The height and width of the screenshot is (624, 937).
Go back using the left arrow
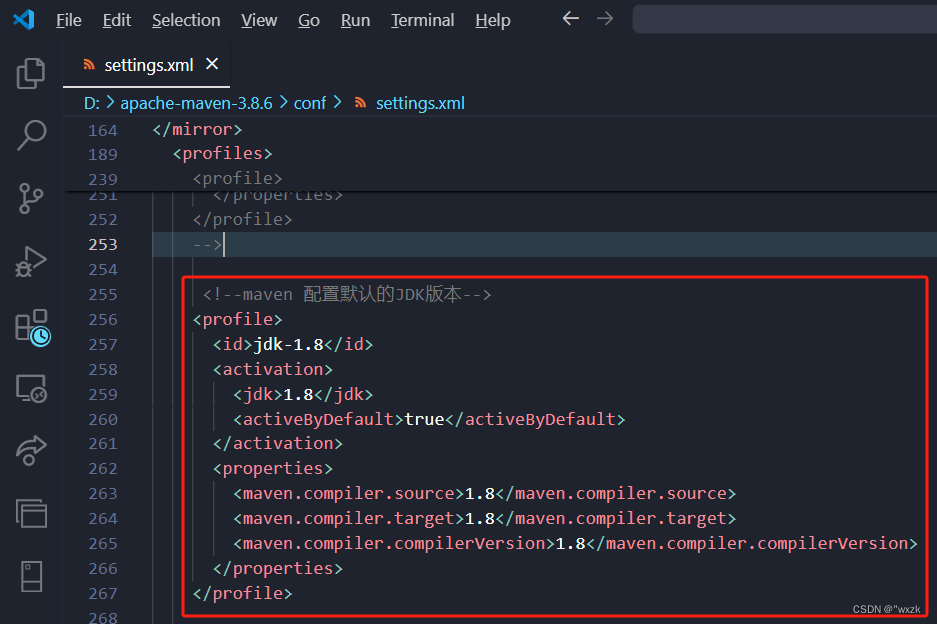tap(571, 19)
